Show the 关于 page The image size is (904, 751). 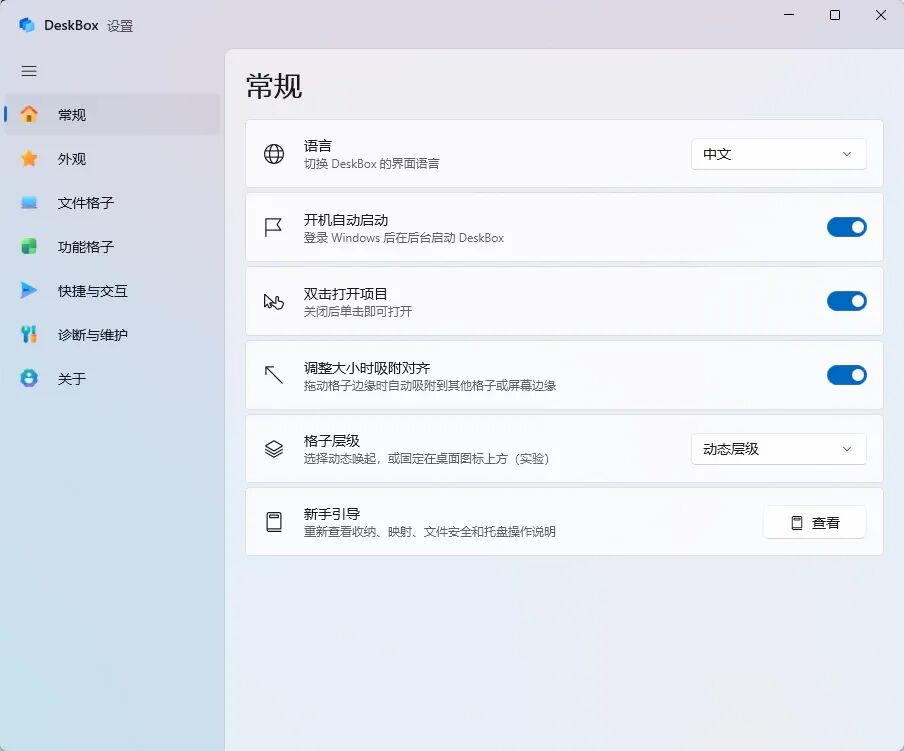(112, 378)
